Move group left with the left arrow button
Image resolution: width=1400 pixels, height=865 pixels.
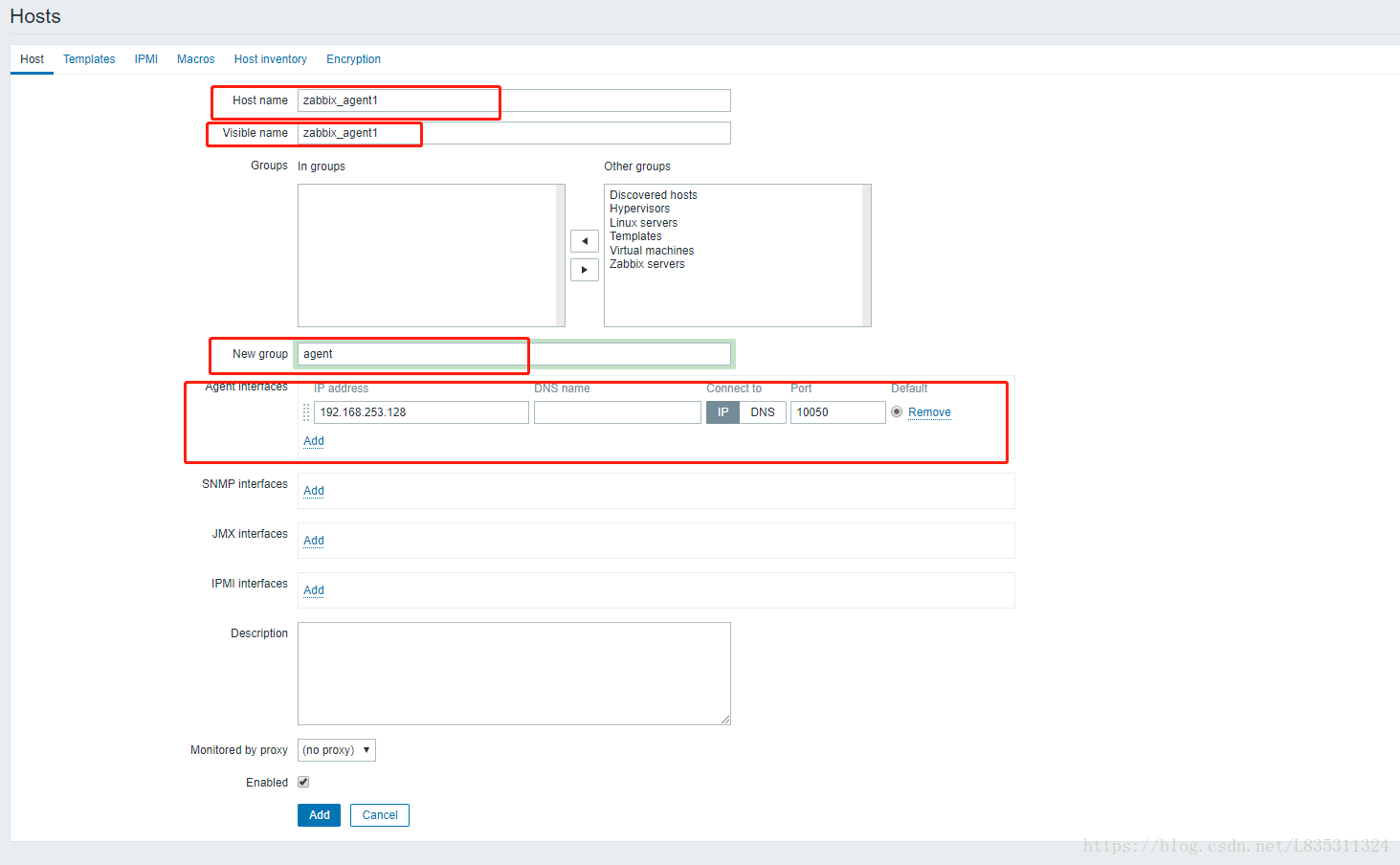(585, 241)
